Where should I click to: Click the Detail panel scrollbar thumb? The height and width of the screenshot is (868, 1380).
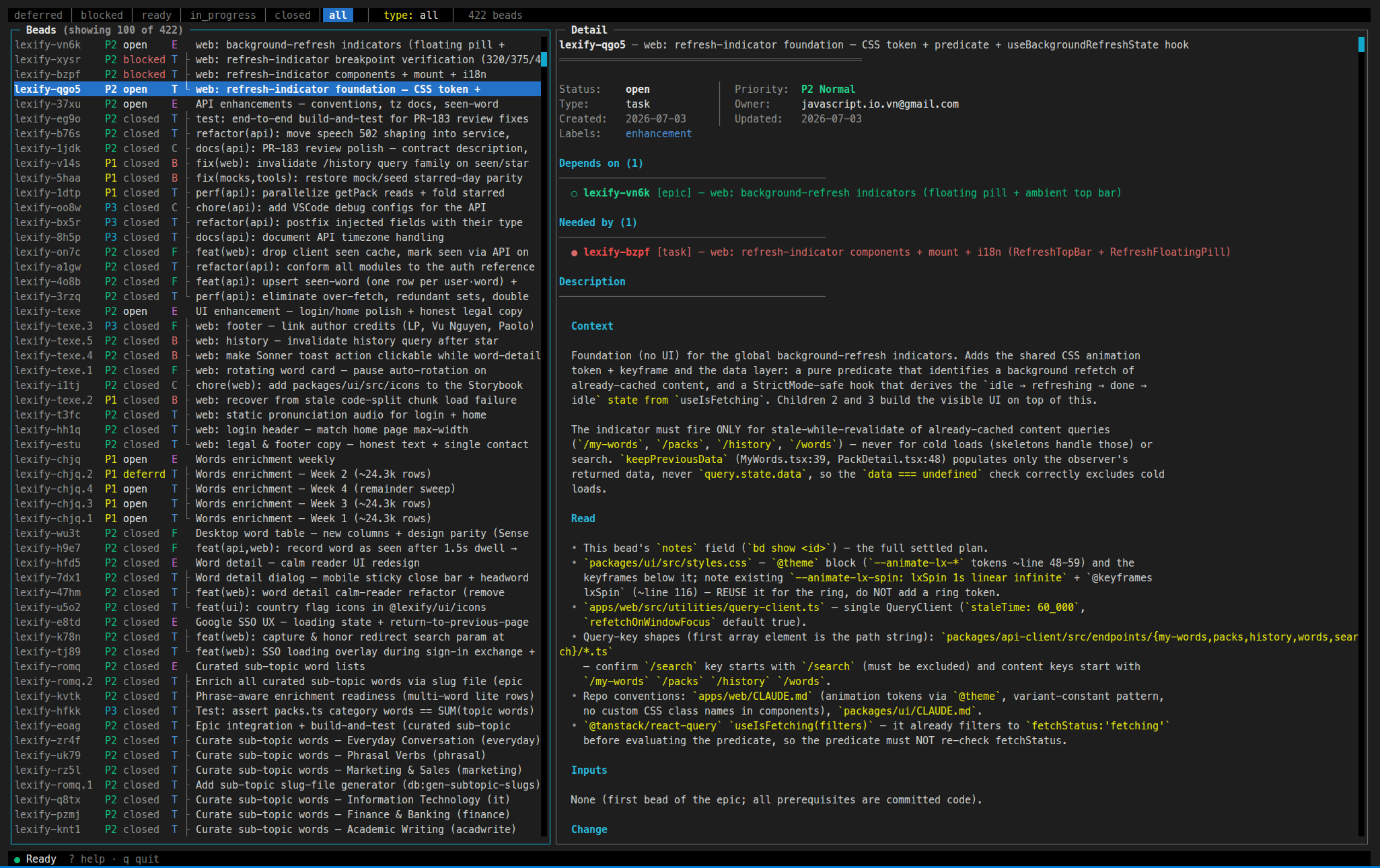pos(1361,44)
